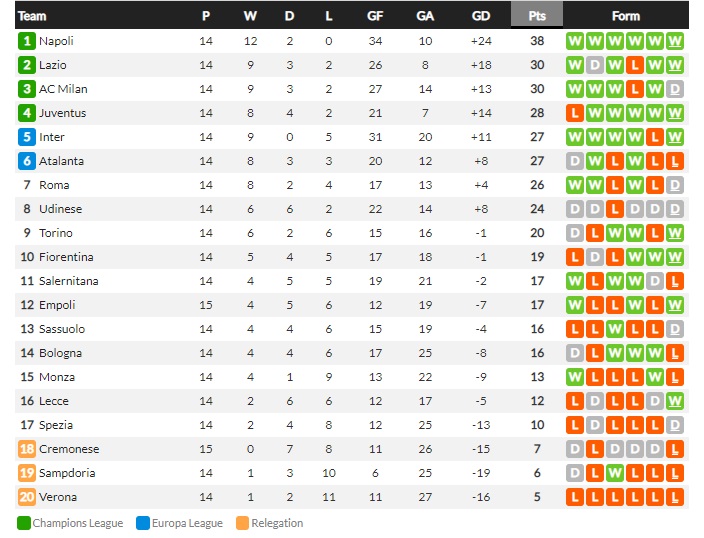The width and height of the screenshot is (704, 538).
Task: Click Udinese's orange L form badge
Action: 615,209
